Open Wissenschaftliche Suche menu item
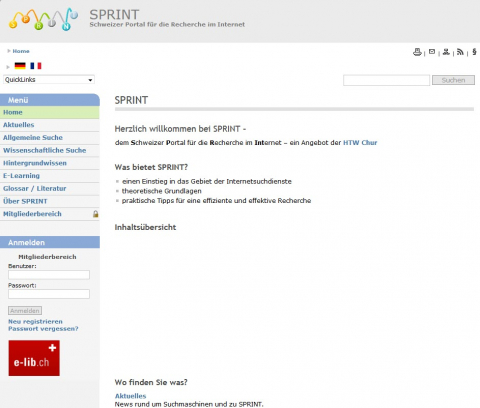Screen dimensions: 480x408 pos(50,150)
